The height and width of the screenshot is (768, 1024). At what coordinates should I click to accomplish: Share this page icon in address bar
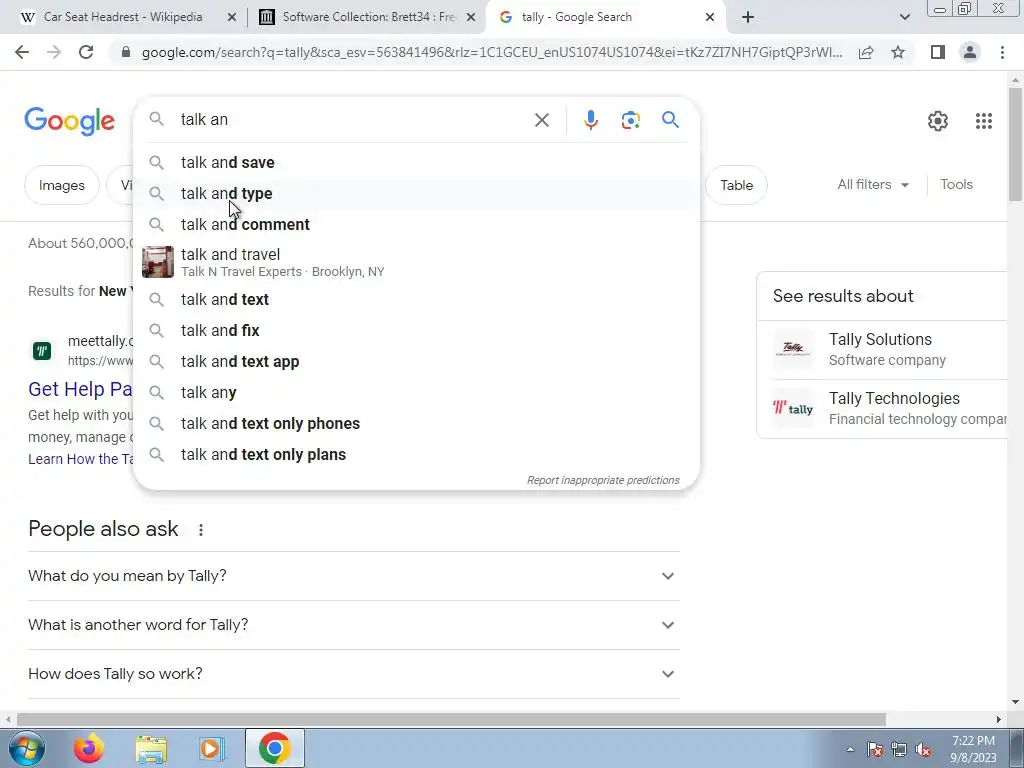click(866, 52)
